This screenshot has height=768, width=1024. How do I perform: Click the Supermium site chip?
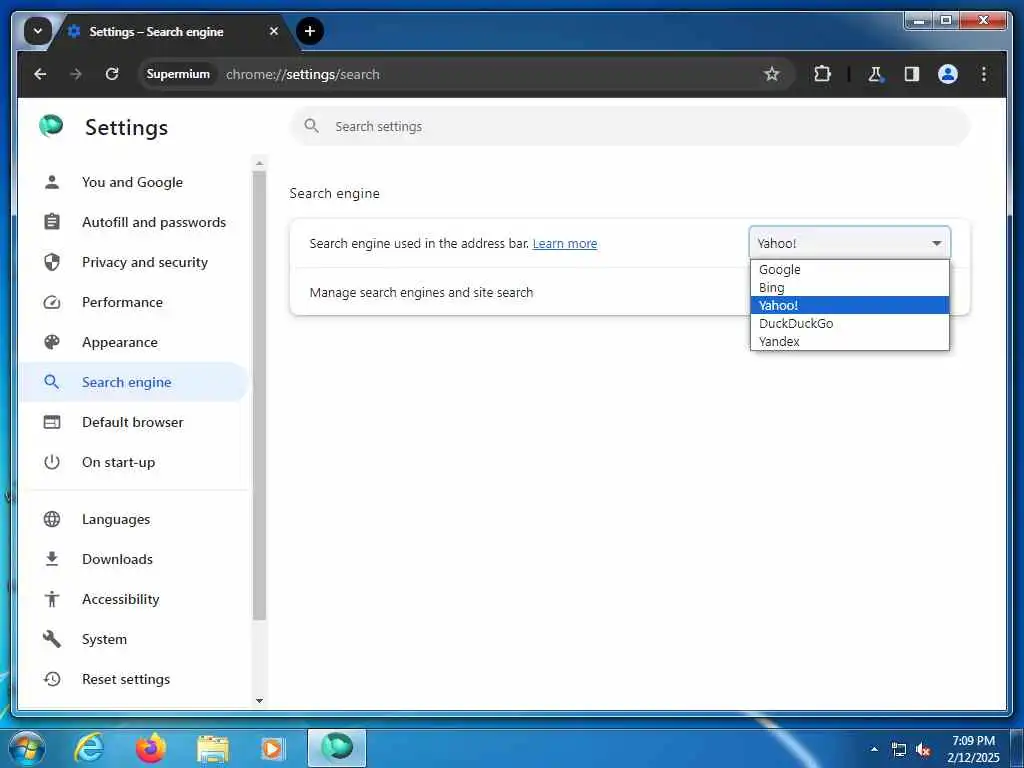[178, 74]
